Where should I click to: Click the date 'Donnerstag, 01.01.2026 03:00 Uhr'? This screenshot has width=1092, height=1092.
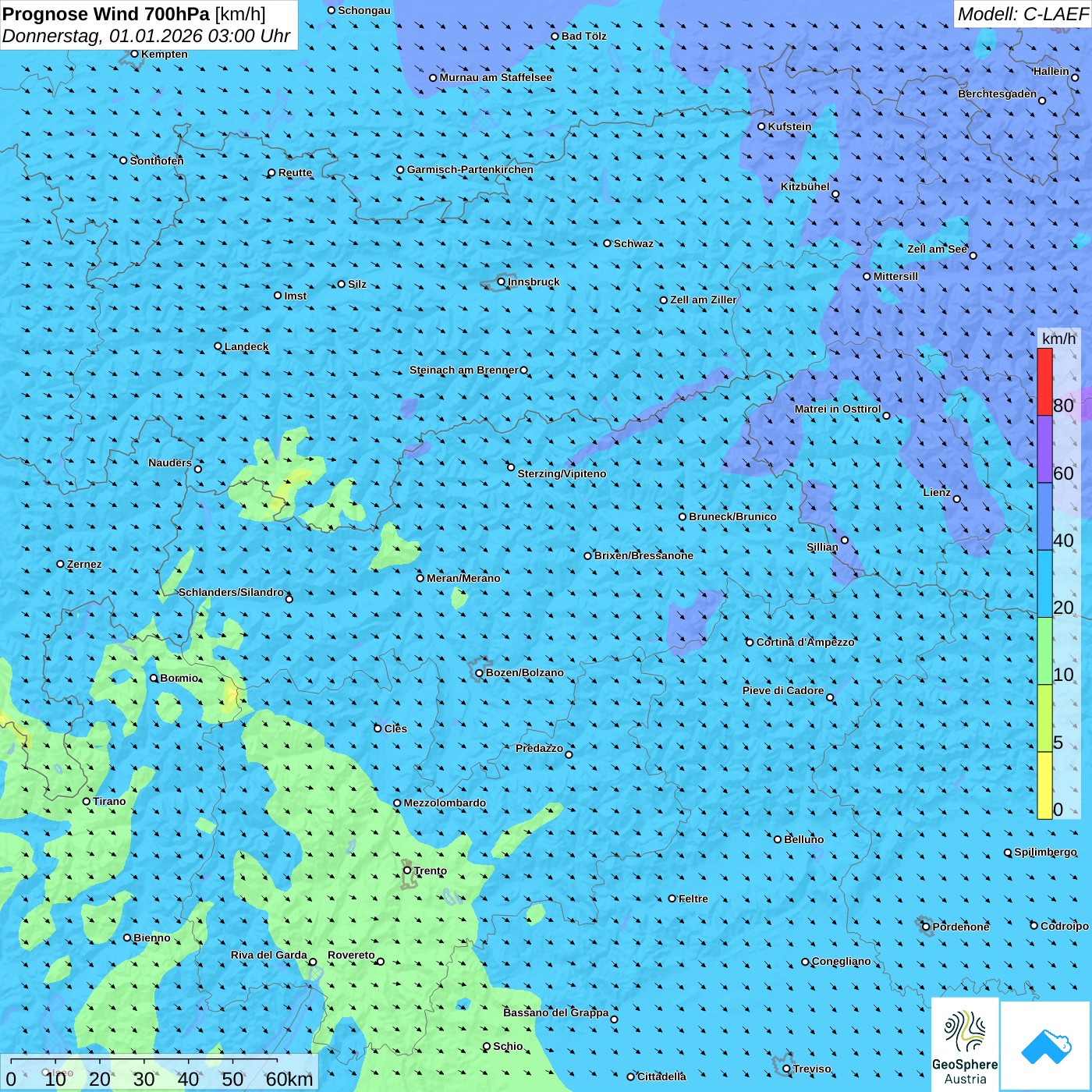[146, 36]
